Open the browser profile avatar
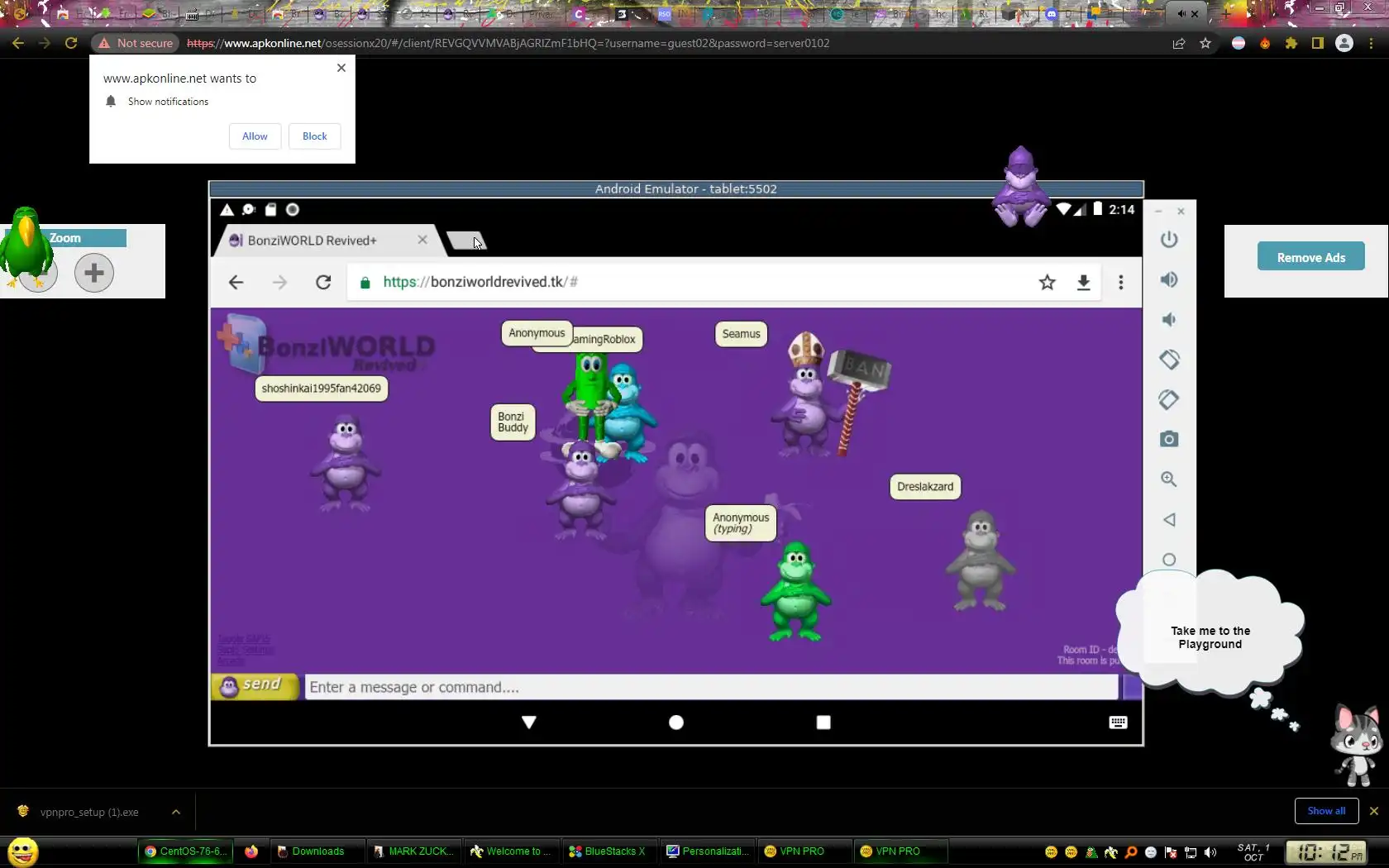 [x=1344, y=43]
